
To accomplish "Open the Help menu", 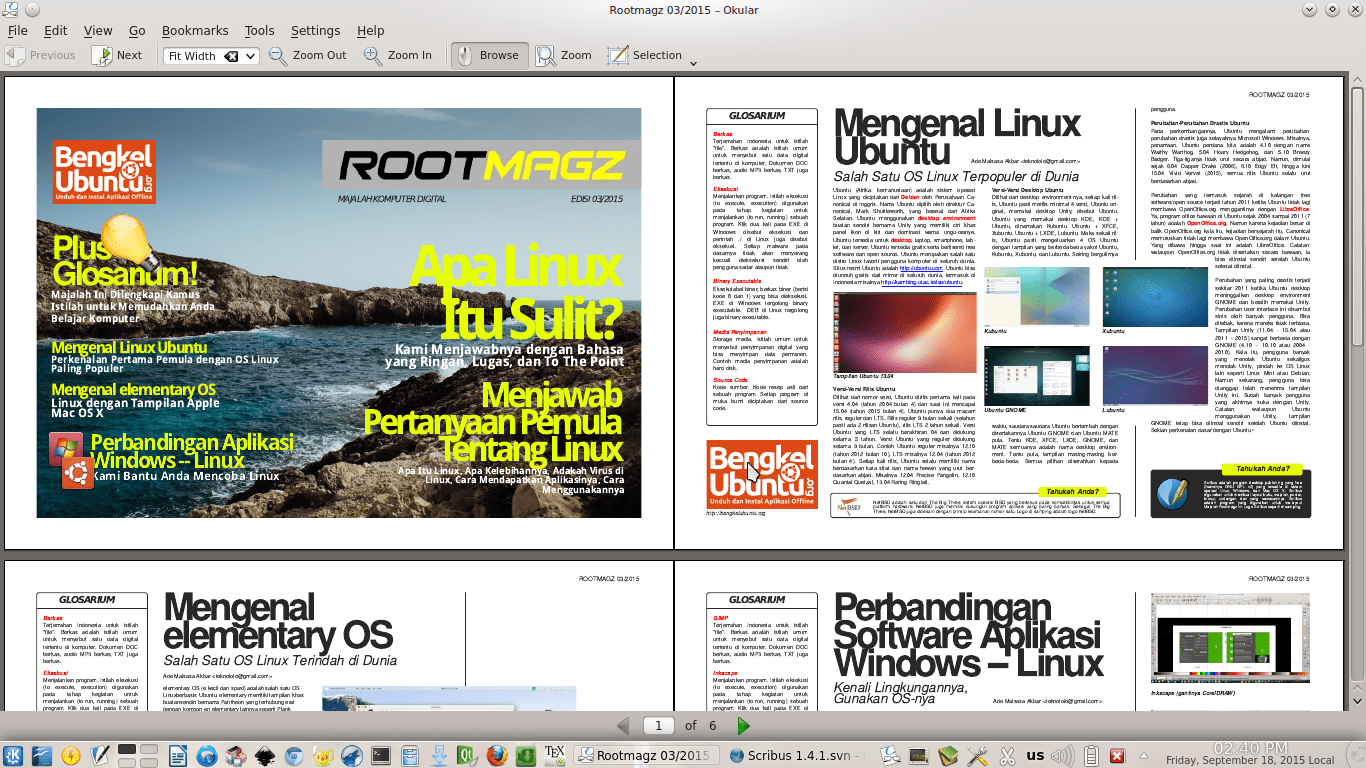I will click(370, 31).
